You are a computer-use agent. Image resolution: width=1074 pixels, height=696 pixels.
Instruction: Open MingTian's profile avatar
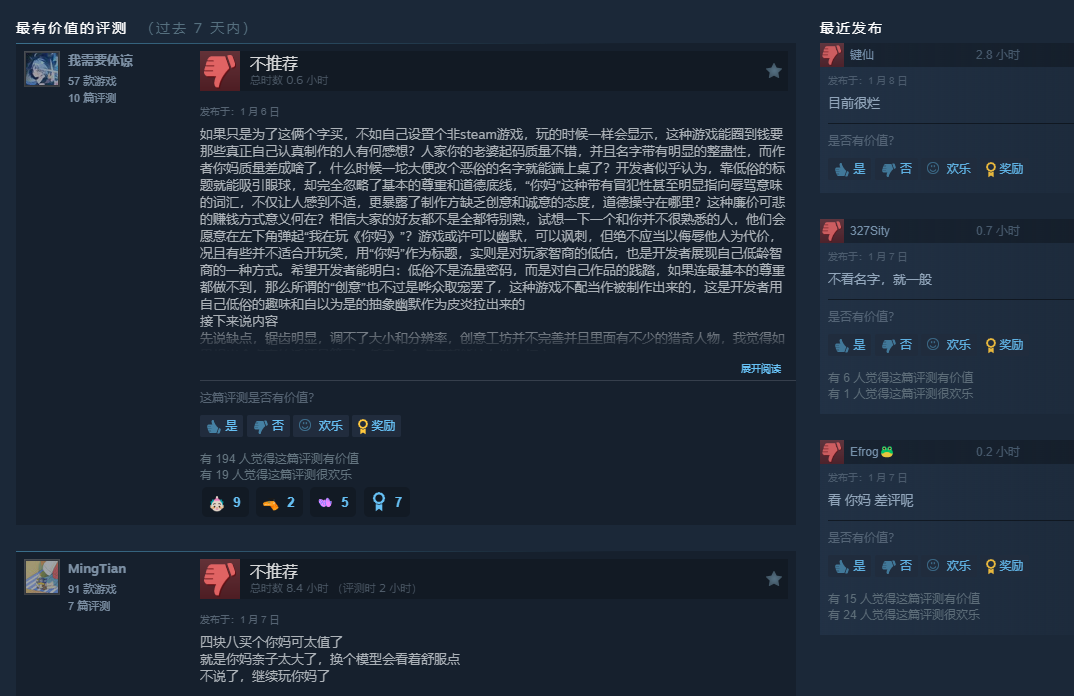tap(42, 577)
